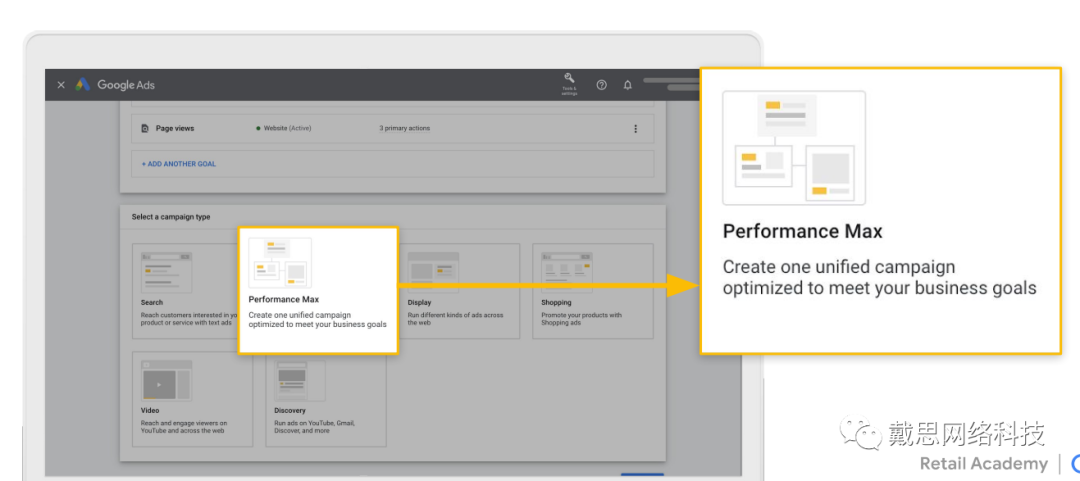Click the '3 primary actions' text

[x=404, y=128]
